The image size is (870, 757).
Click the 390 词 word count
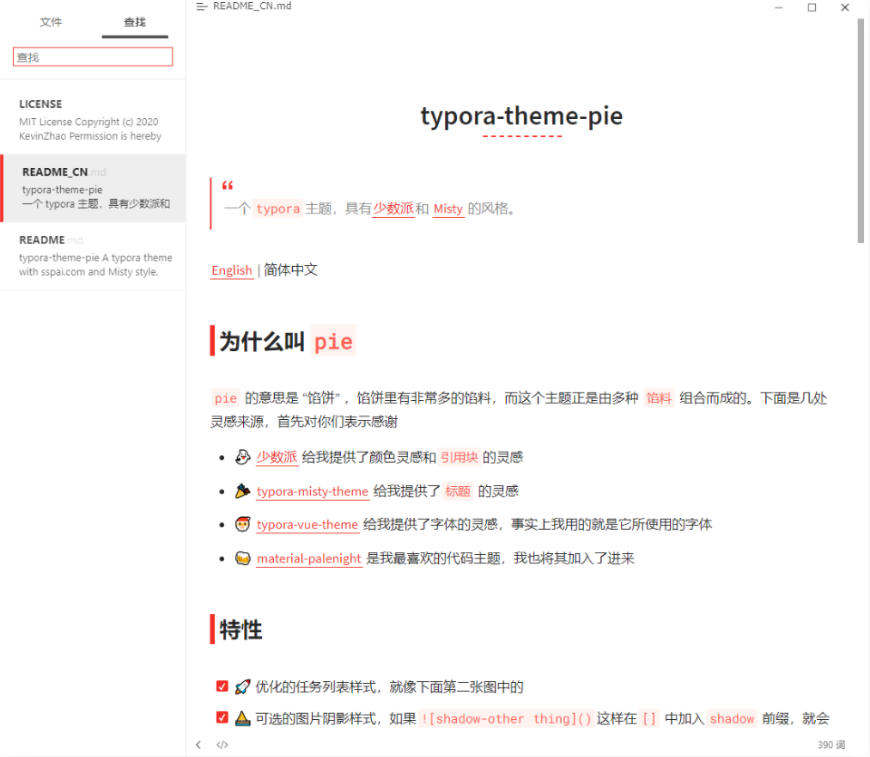tap(831, 745)
